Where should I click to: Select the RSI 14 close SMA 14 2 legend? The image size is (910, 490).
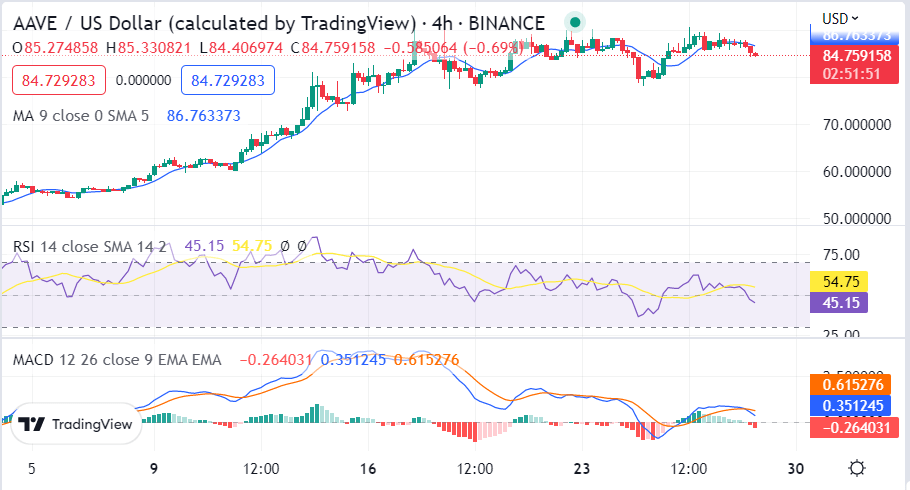click(x=89, y=246)
